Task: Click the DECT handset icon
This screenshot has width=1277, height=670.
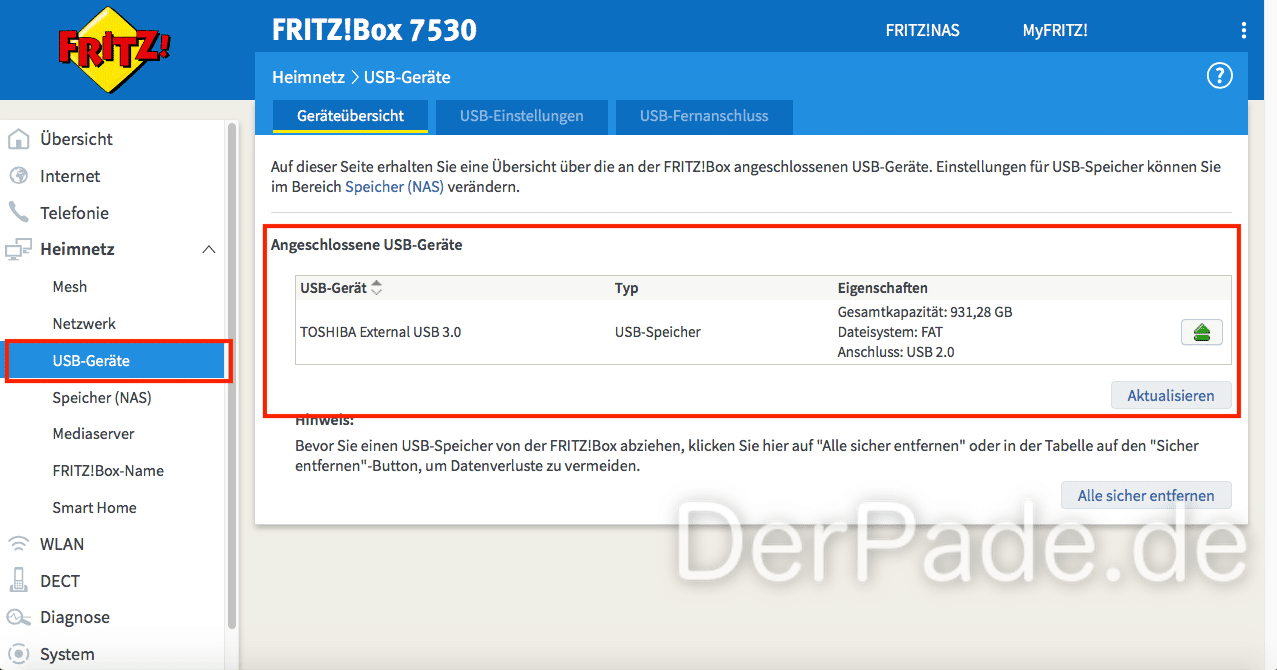Action: coord(18,581)
